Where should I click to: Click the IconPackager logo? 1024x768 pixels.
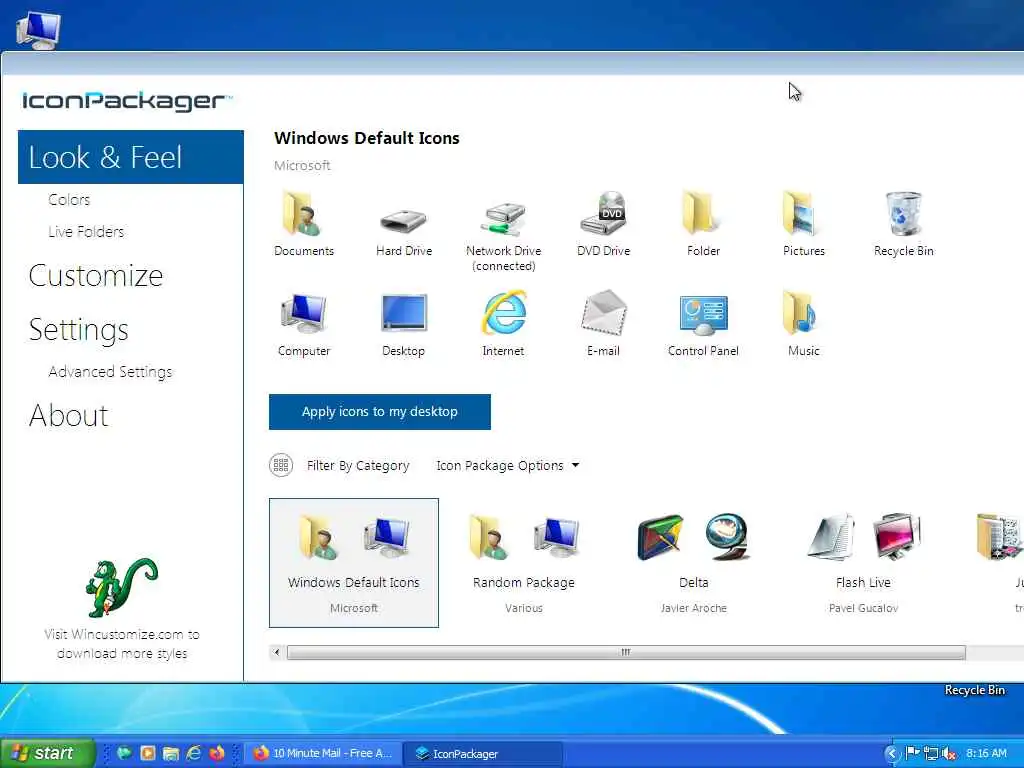(x=127, y=101)
